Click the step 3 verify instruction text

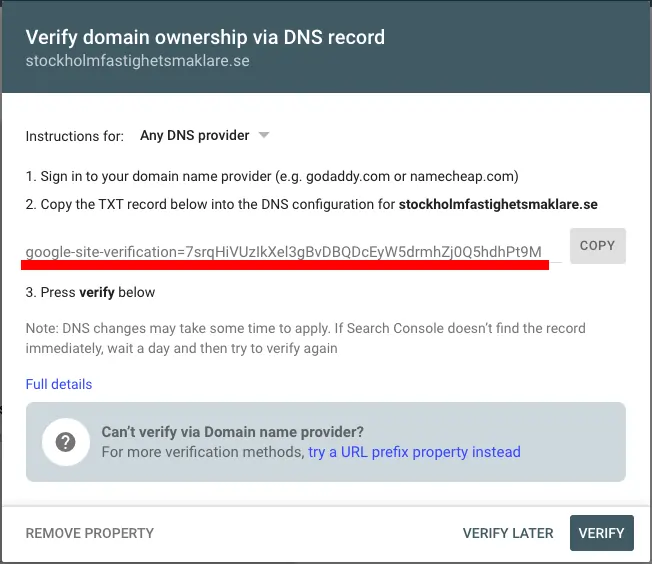click(90, 292)
